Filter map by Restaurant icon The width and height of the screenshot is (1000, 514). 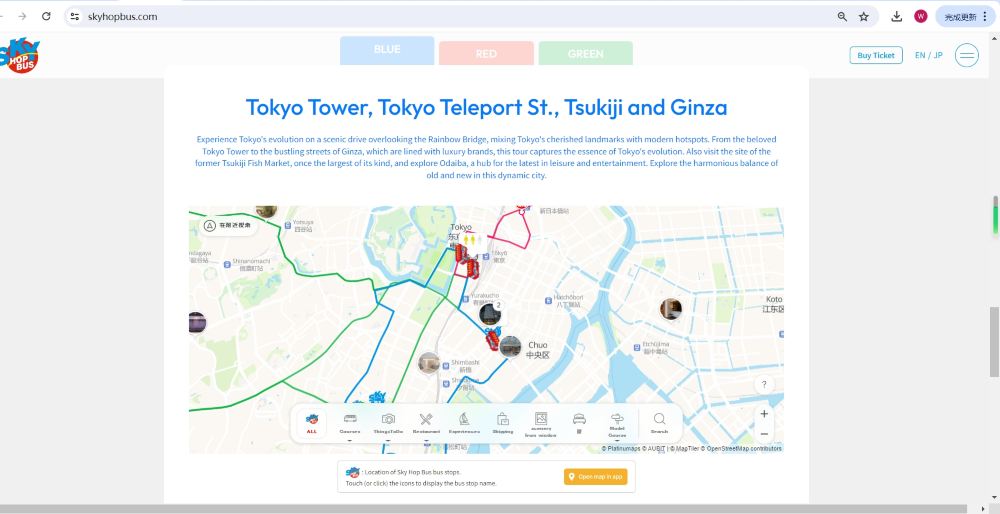pos(426,423)
